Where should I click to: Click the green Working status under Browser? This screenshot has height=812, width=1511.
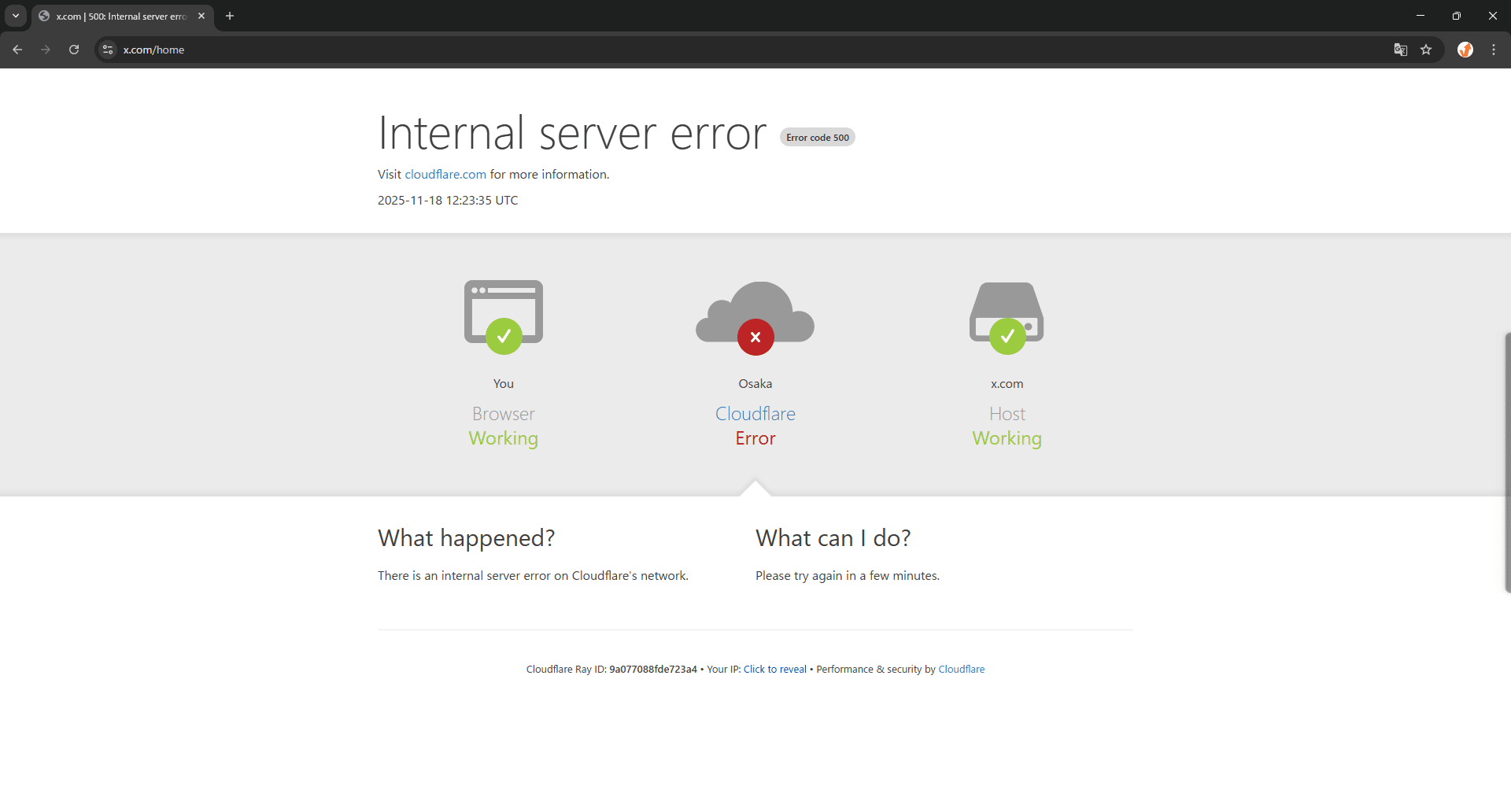504,438
